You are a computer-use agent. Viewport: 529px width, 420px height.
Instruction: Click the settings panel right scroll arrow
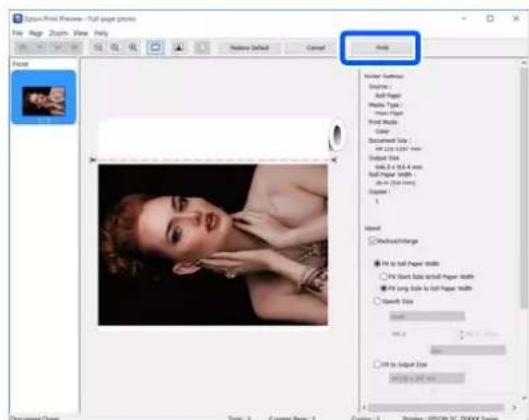tap(514, 407)
